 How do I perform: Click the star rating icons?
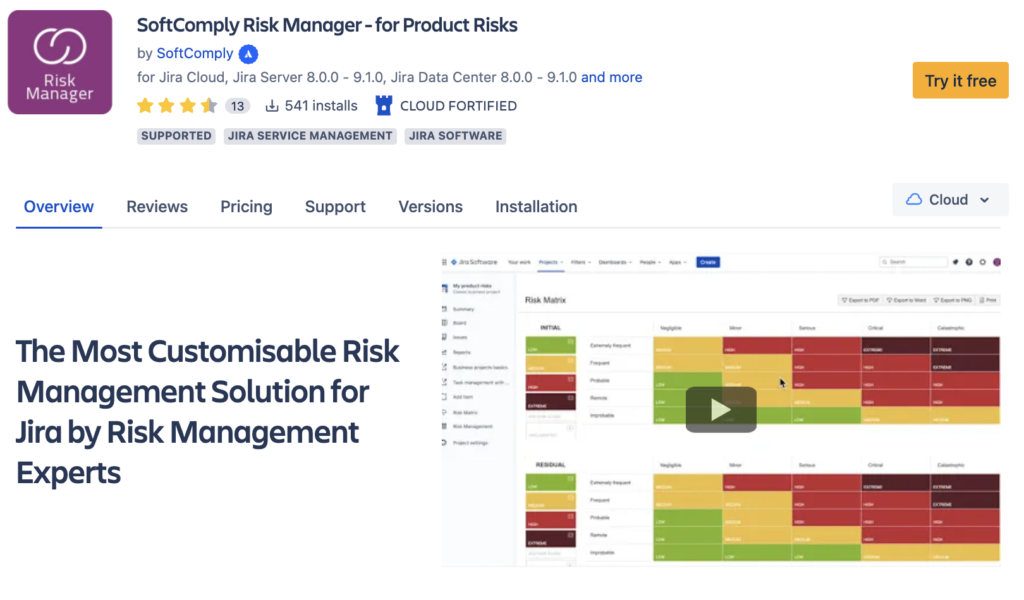click(177, 106)
